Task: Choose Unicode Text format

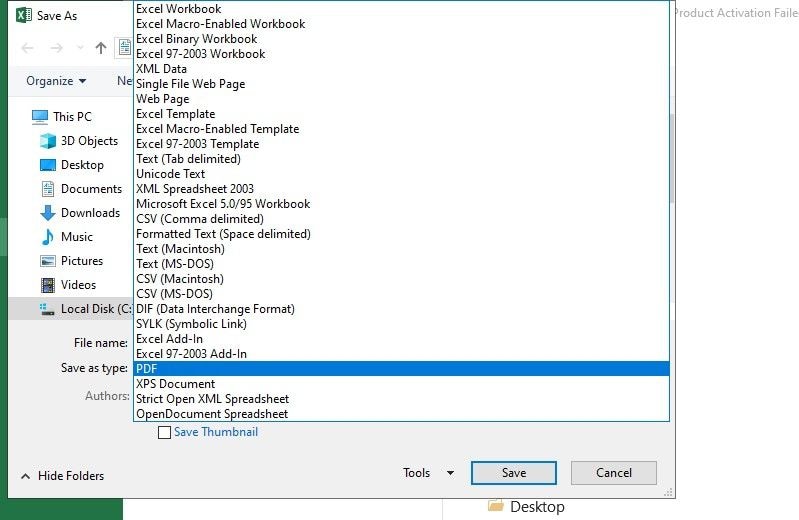Action: (401, 174)
